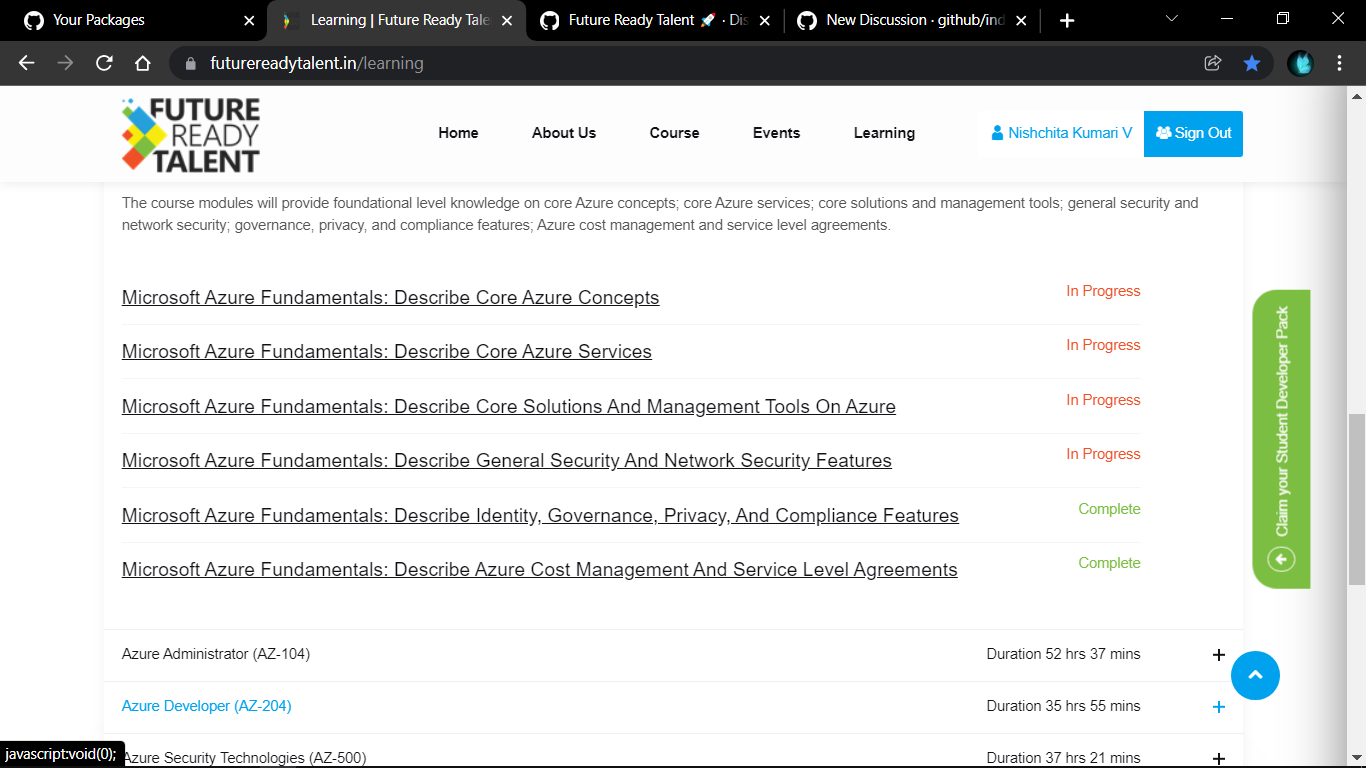Open the Events menu item
Image resolution: width=1366 pixels, height=768 pixels.
click(x=776, y=133)
